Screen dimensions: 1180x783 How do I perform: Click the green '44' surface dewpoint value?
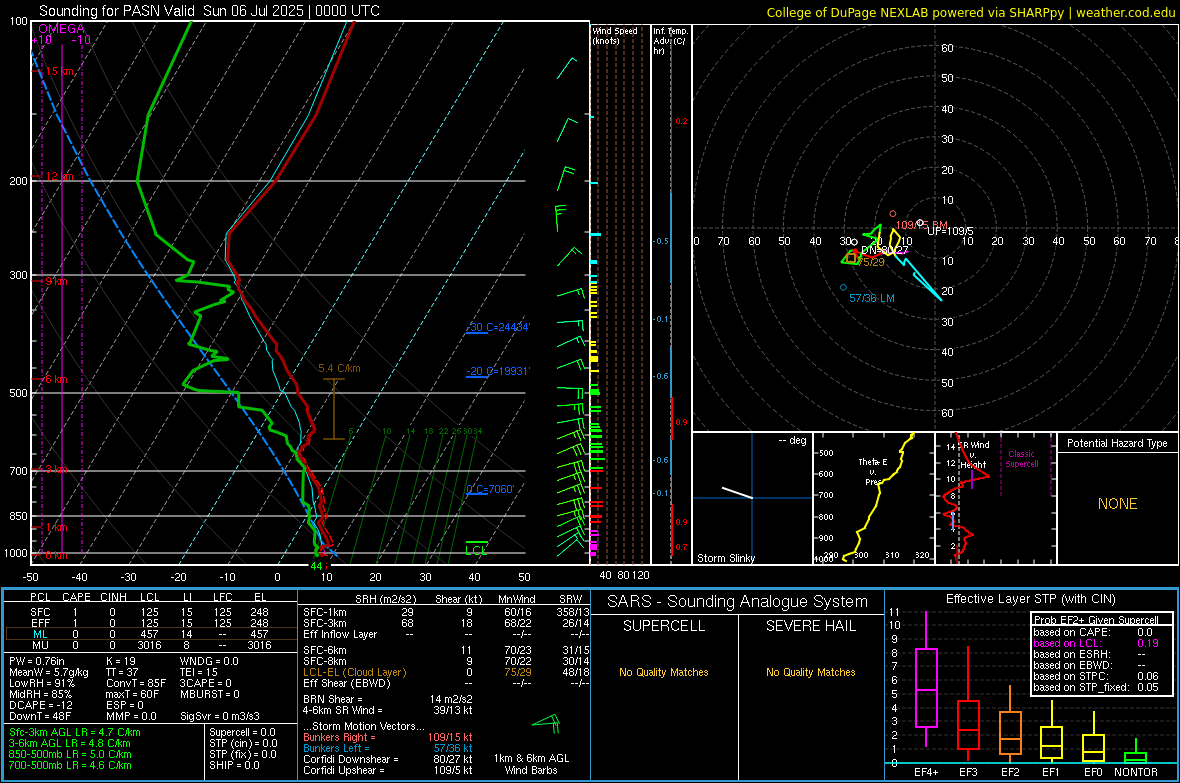316,566
